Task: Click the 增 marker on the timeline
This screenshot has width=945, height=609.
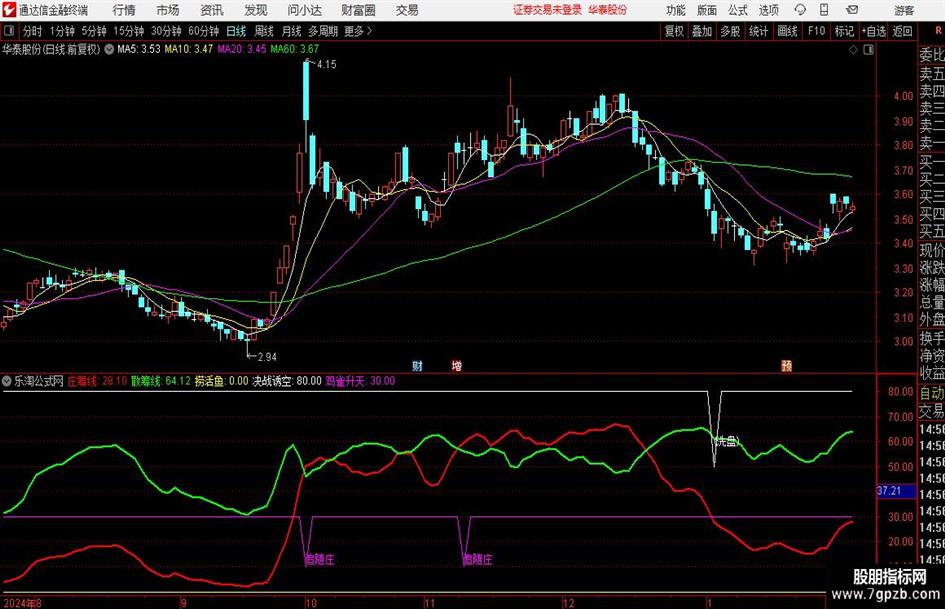Action: [x=457, y=366]
